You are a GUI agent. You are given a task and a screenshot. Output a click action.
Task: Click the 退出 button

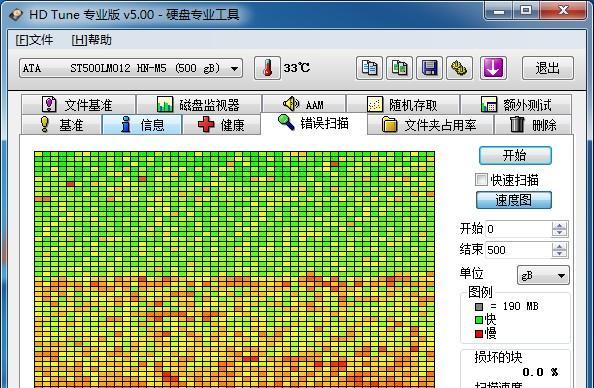[548, 68]
